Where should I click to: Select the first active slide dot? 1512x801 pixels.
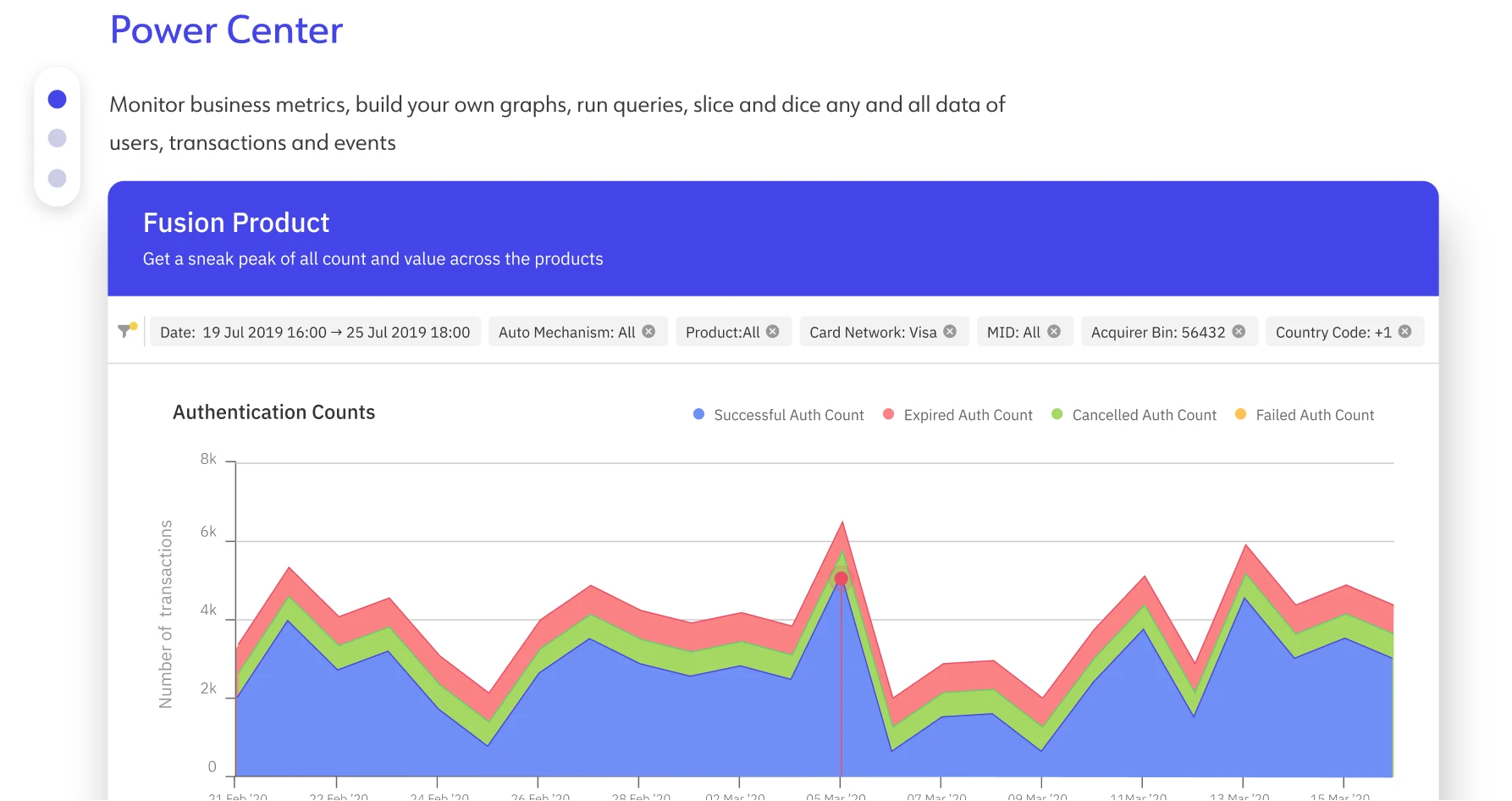57,99
